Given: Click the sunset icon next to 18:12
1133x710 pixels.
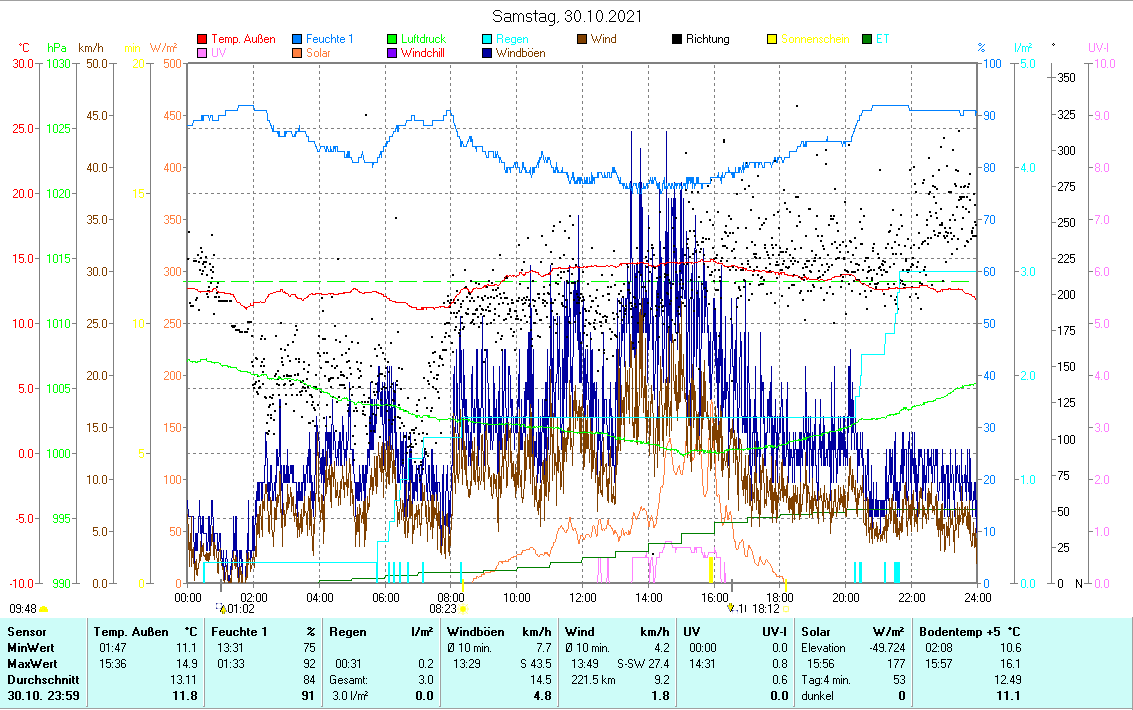Looking at the screenshot, I should (787, 608).
